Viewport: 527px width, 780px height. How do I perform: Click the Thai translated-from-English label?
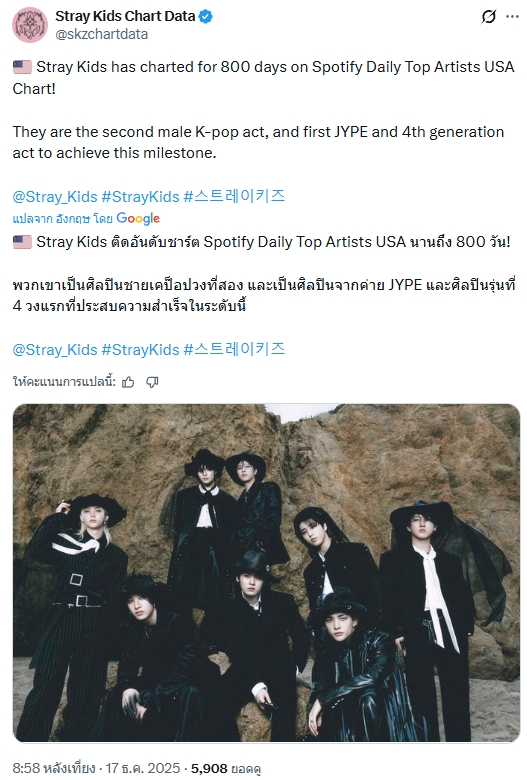coord(63,218)
